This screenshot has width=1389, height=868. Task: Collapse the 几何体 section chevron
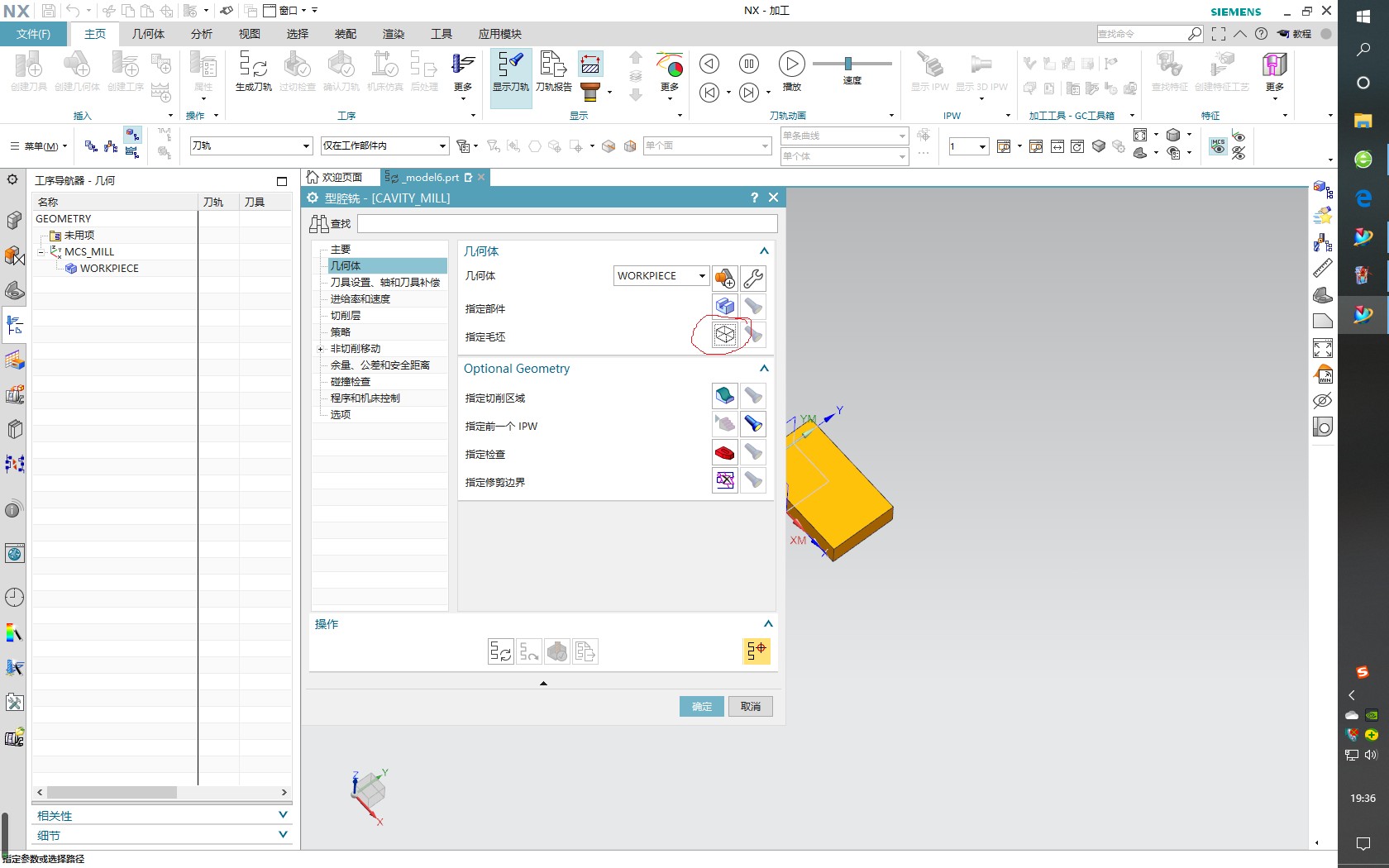[764, 251]
